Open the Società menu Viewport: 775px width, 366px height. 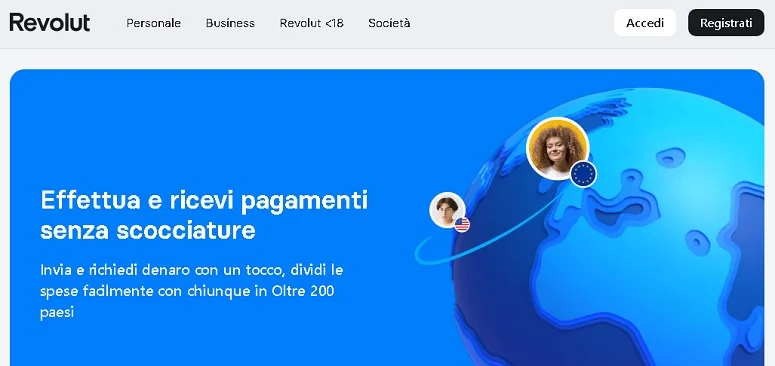pos(389,23)
